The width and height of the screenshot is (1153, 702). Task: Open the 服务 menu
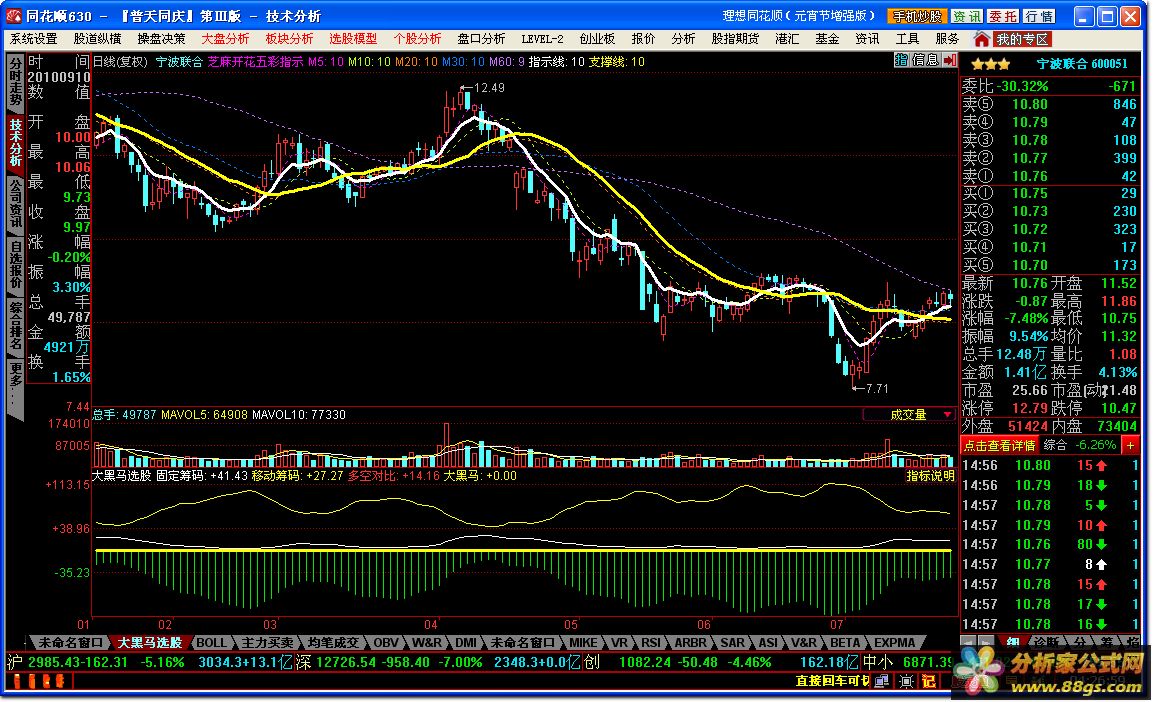click(x=947, y=38)
